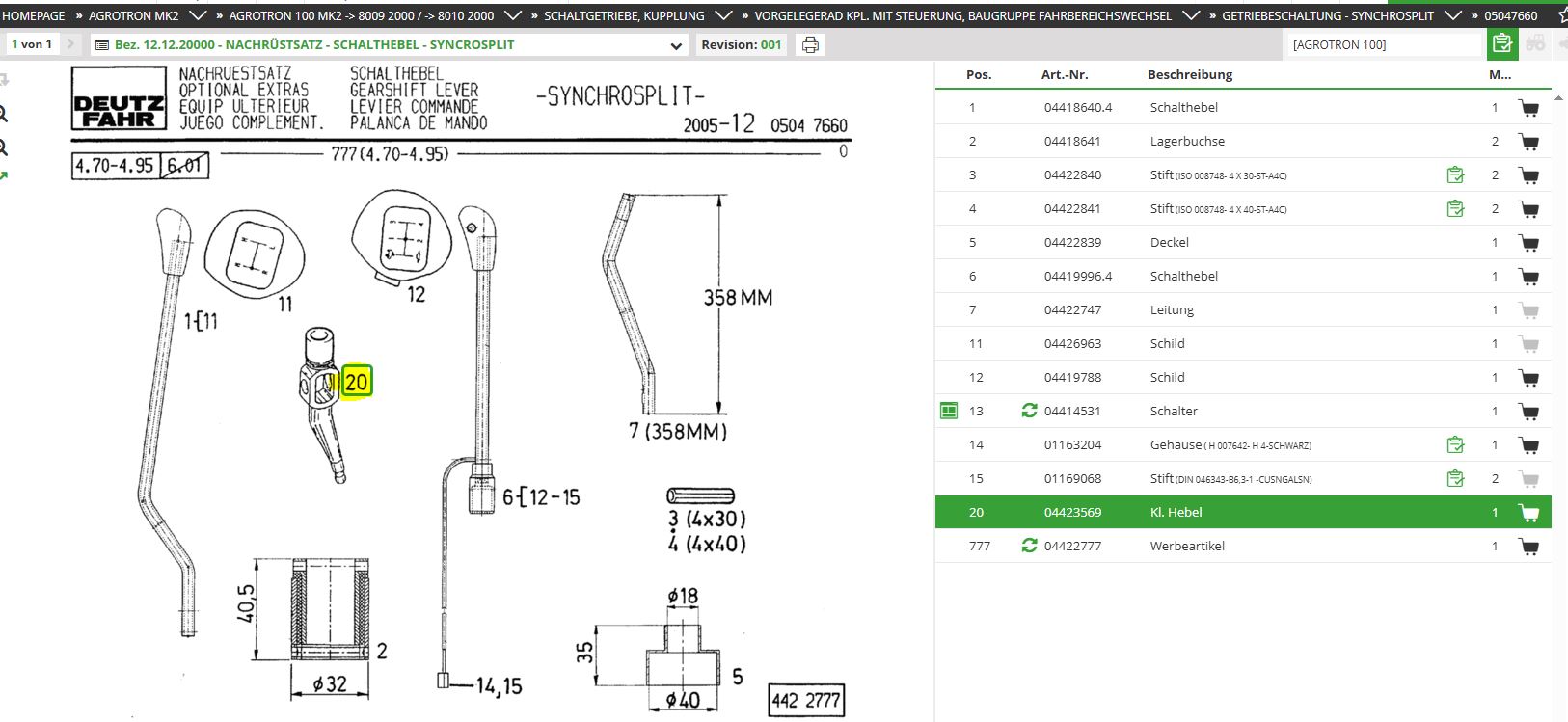
Task: Add Stift 04422841 to cart
Action: point(1528,209)
